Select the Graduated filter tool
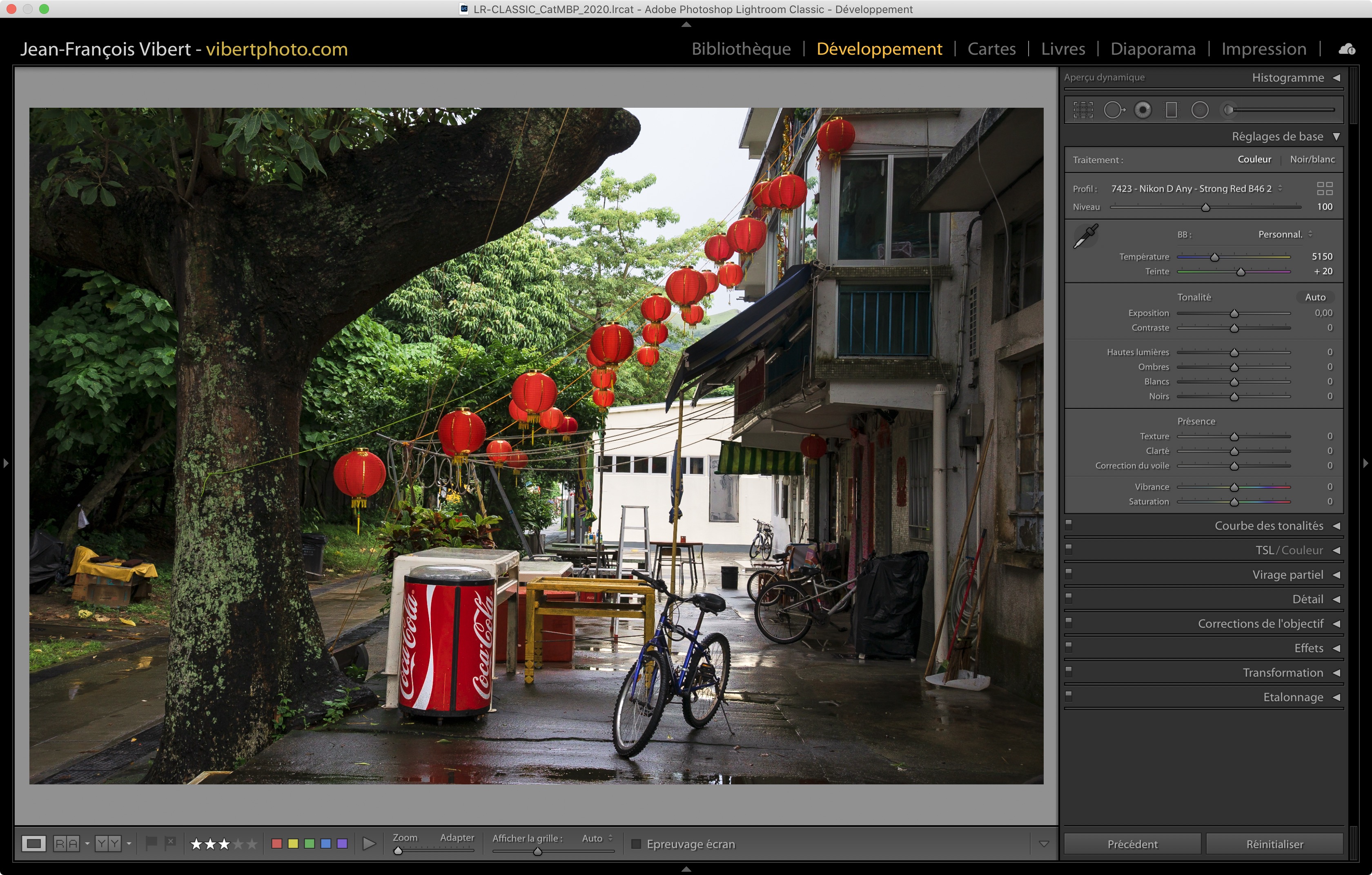The image size is (1372, 875). pyautogui.click(x=1171, y=110)
